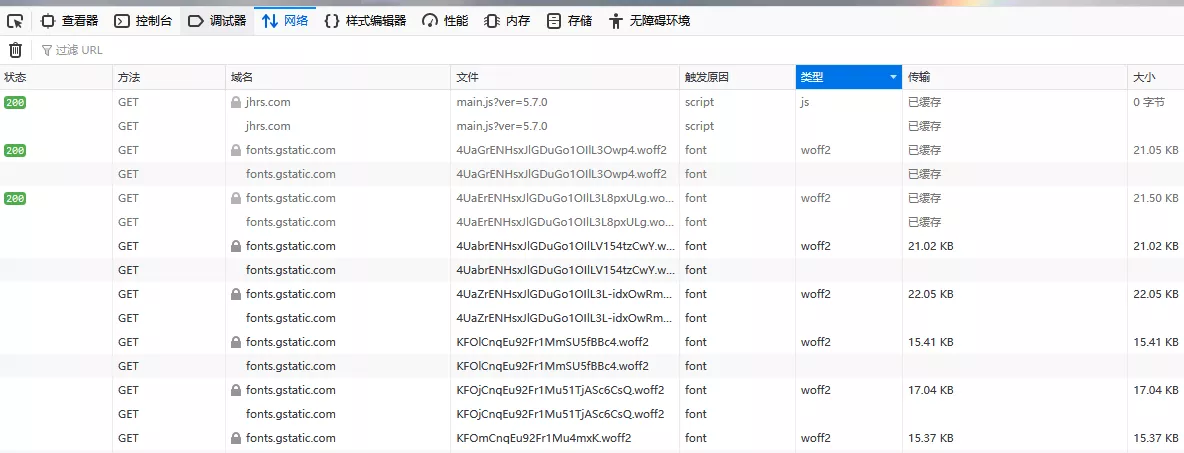The height and width of the screenshot is (453, 1184).
Task: Click 15.37 KB transfer cell
Action: (930, 438)
